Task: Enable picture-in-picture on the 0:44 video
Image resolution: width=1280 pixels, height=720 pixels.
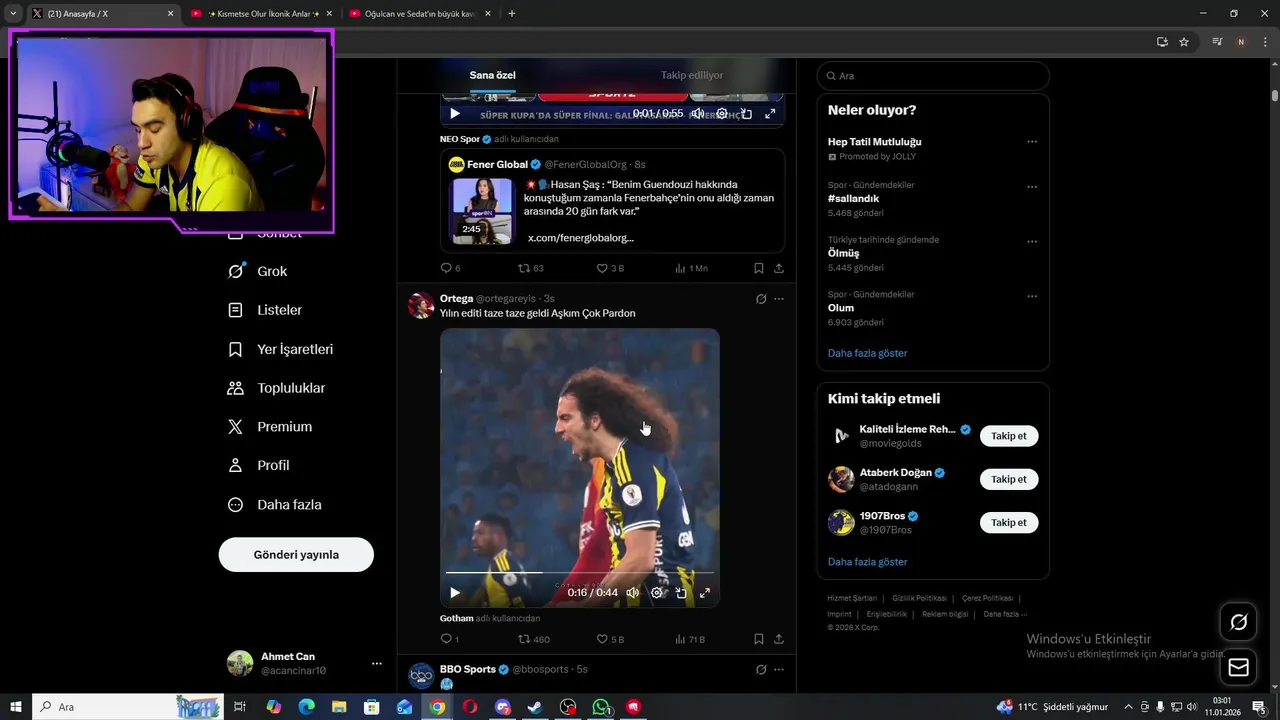Action: 681,592
